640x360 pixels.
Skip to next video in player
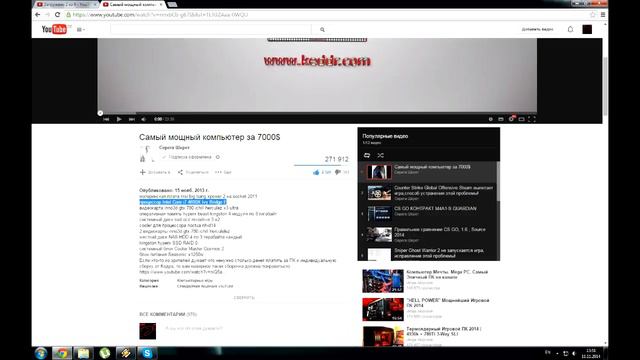click(131, 119)
